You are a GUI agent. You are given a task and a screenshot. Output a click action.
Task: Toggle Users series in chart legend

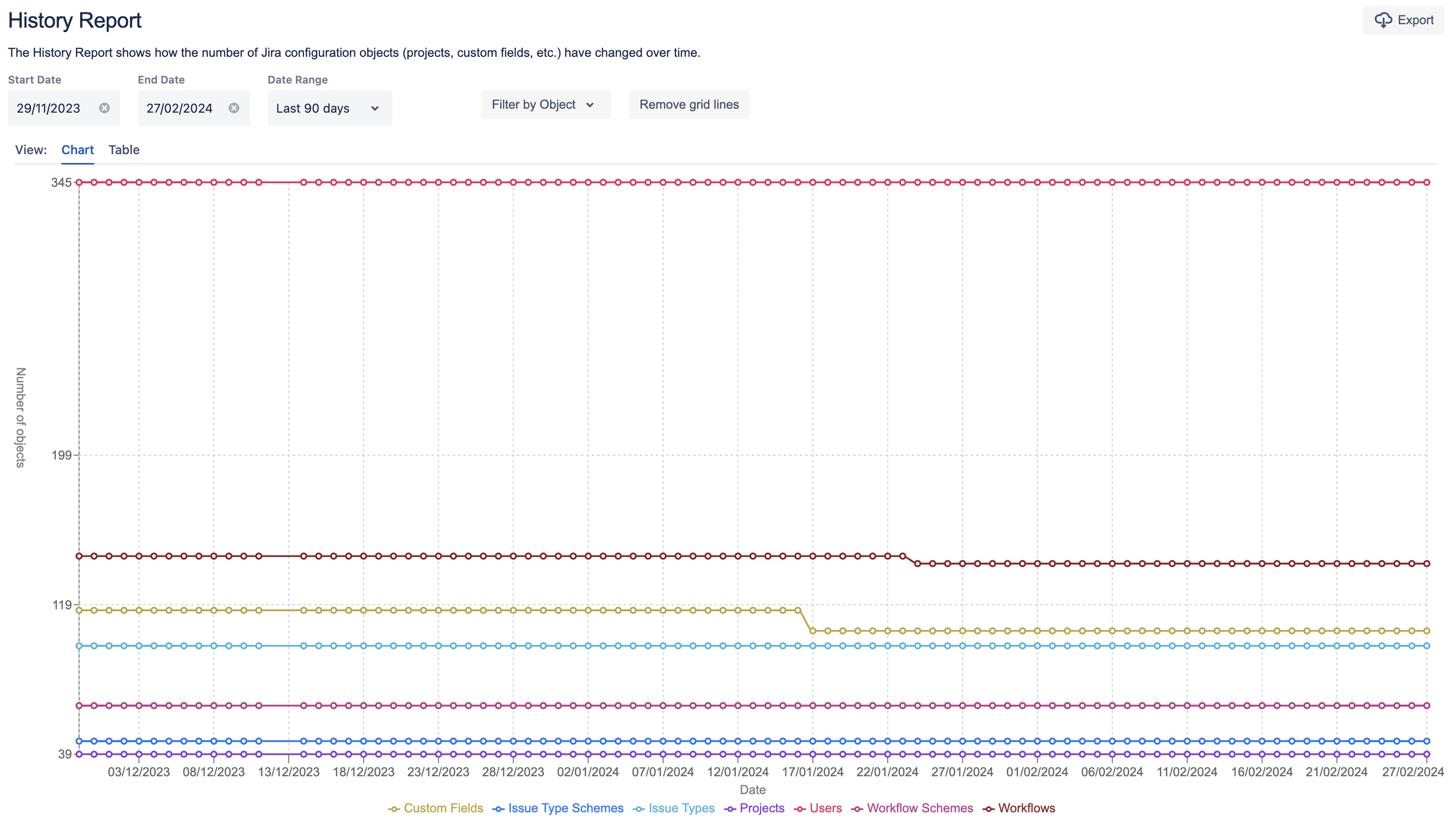(x=825, y=808)
